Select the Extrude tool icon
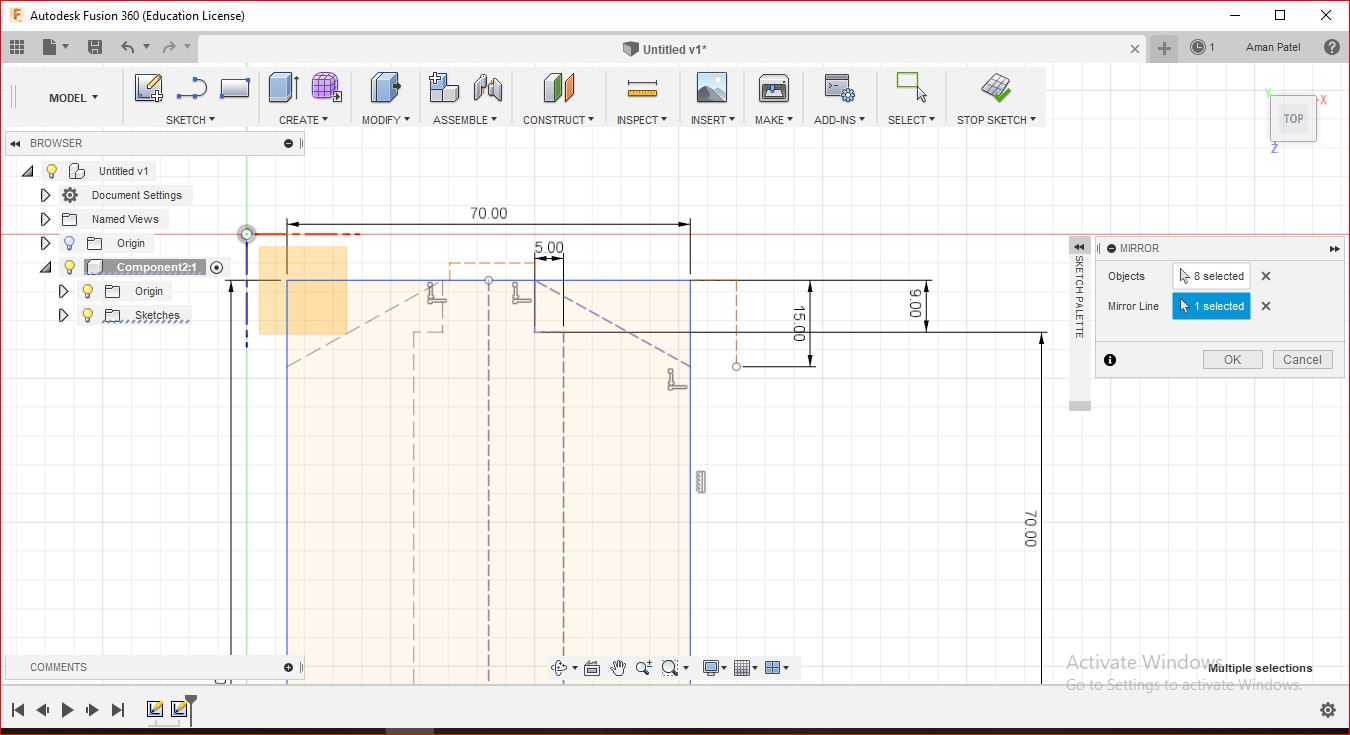Screen dimensions: 1350x735 point(284,88)
